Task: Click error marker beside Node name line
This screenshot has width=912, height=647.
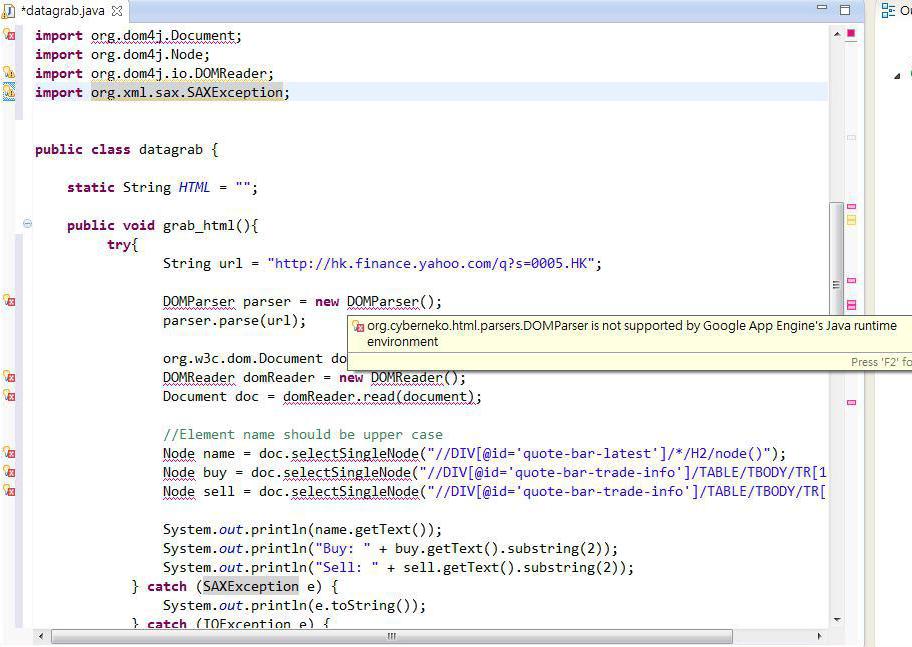Action: (x=9, y=453)
